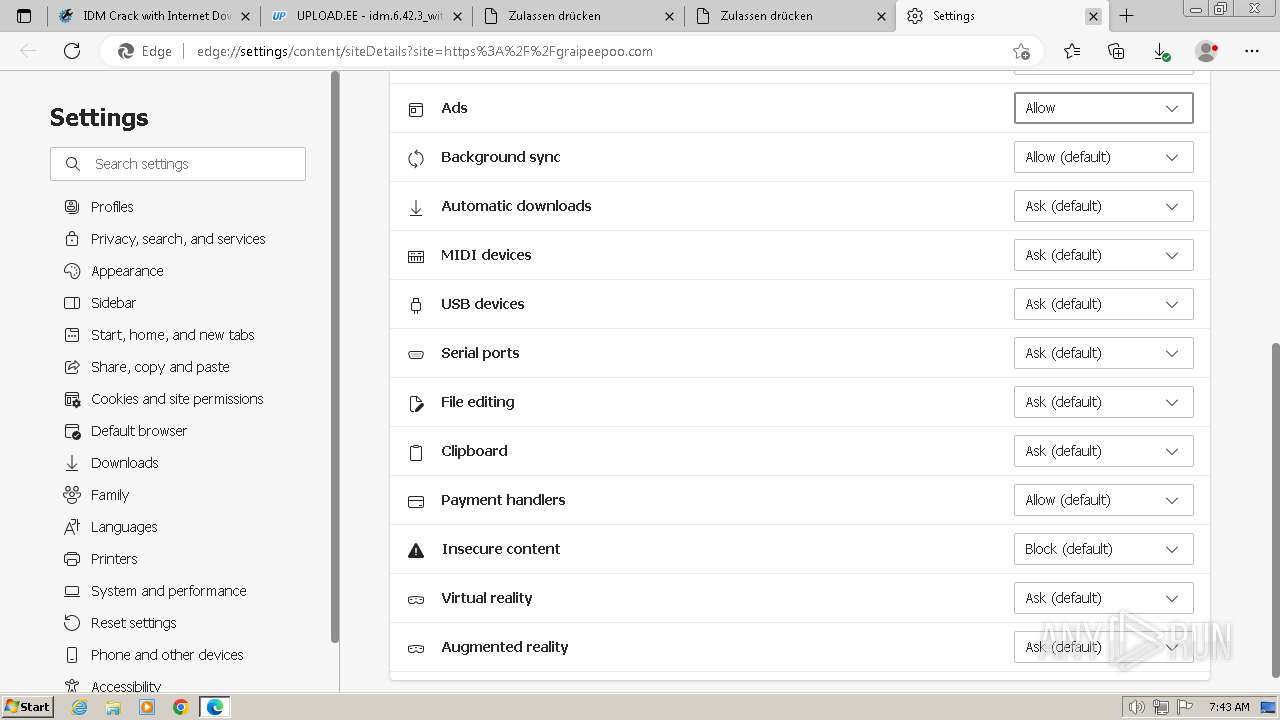Click the Sidebar settings icon
1280x720 pixels.
[x=72, y=303]
